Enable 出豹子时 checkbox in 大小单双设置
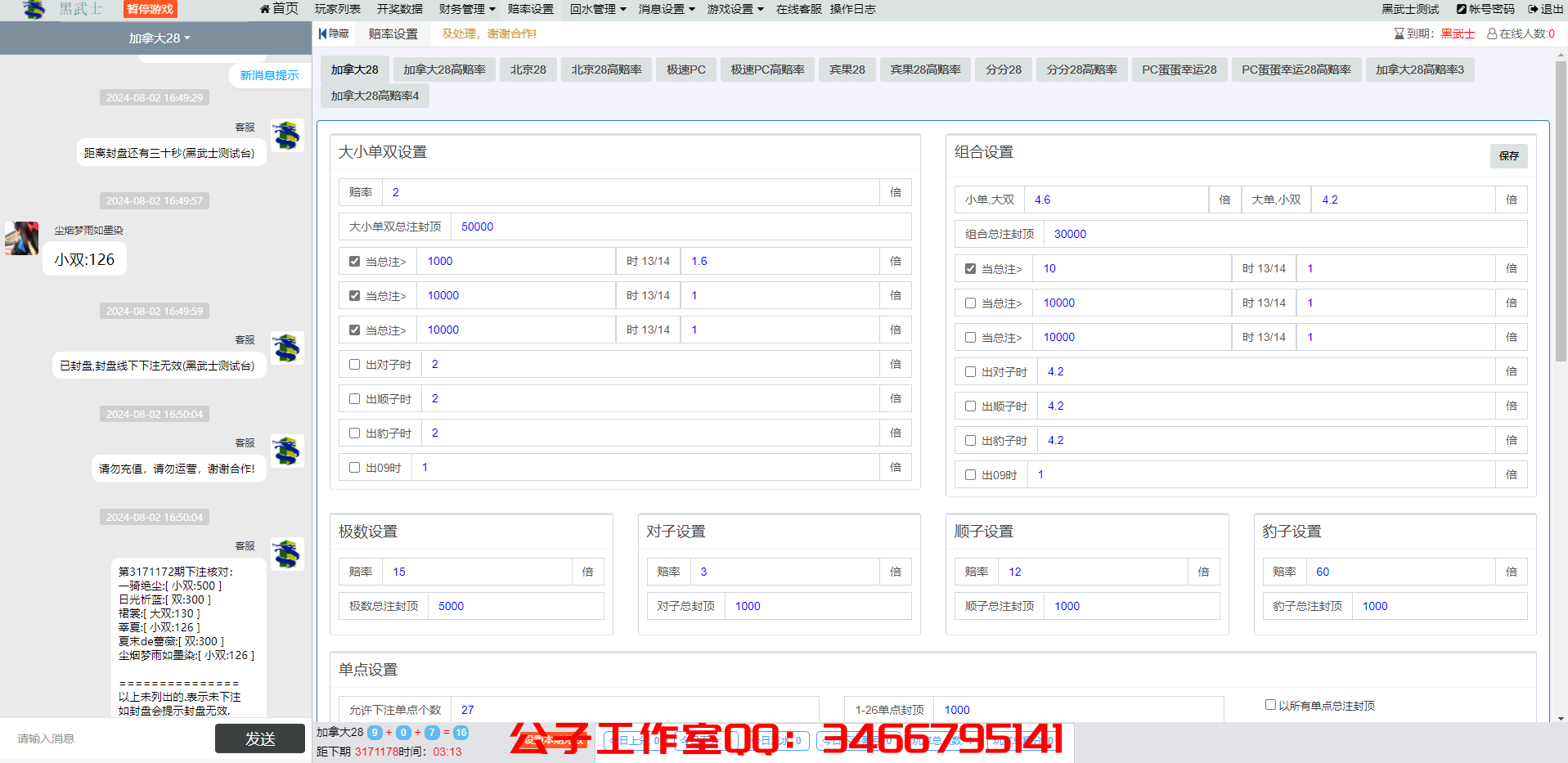The image size is (1568, 763). tap(354, 433)
